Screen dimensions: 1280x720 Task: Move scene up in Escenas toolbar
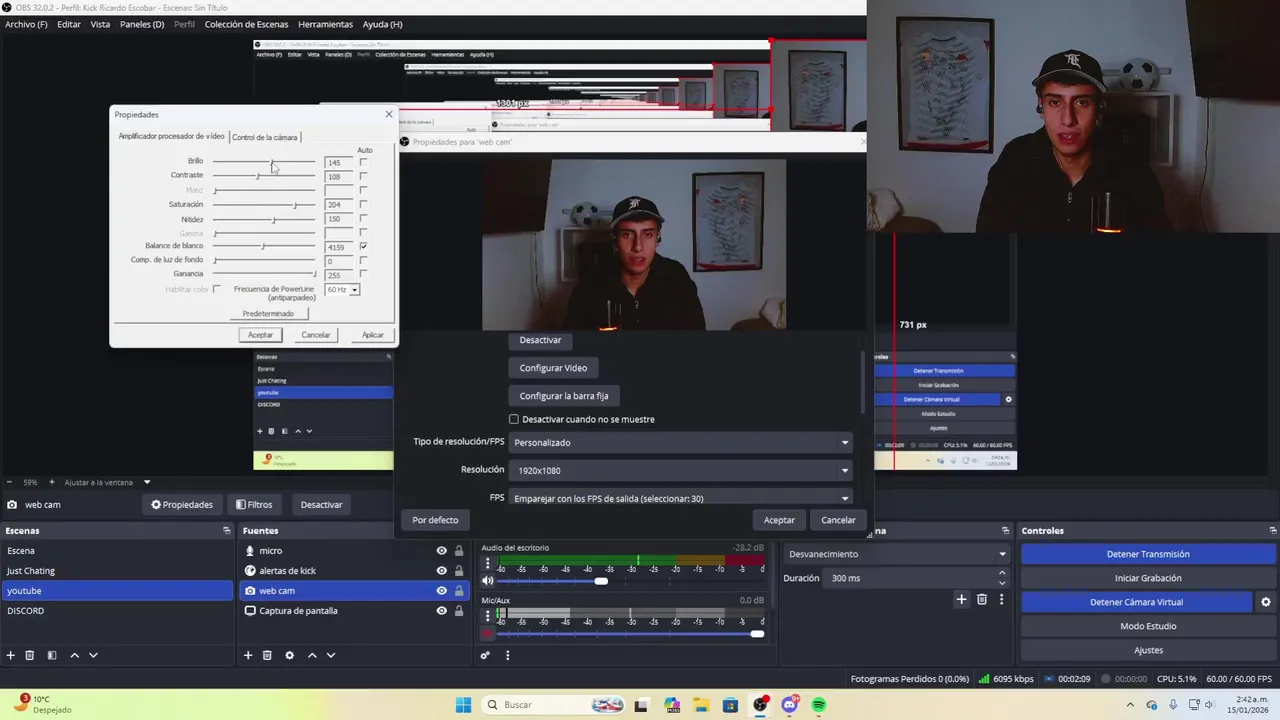point(74,655)
